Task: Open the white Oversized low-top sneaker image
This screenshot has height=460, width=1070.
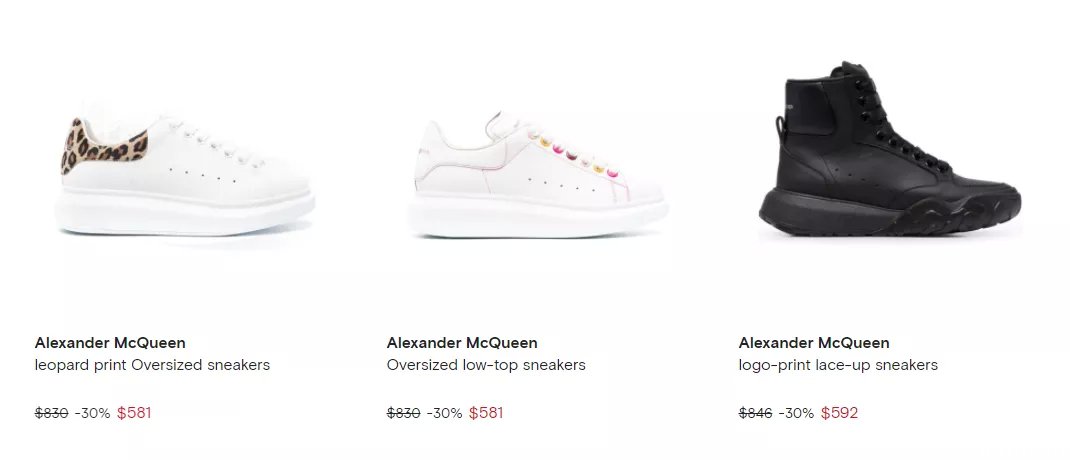Action: [538, 174]
